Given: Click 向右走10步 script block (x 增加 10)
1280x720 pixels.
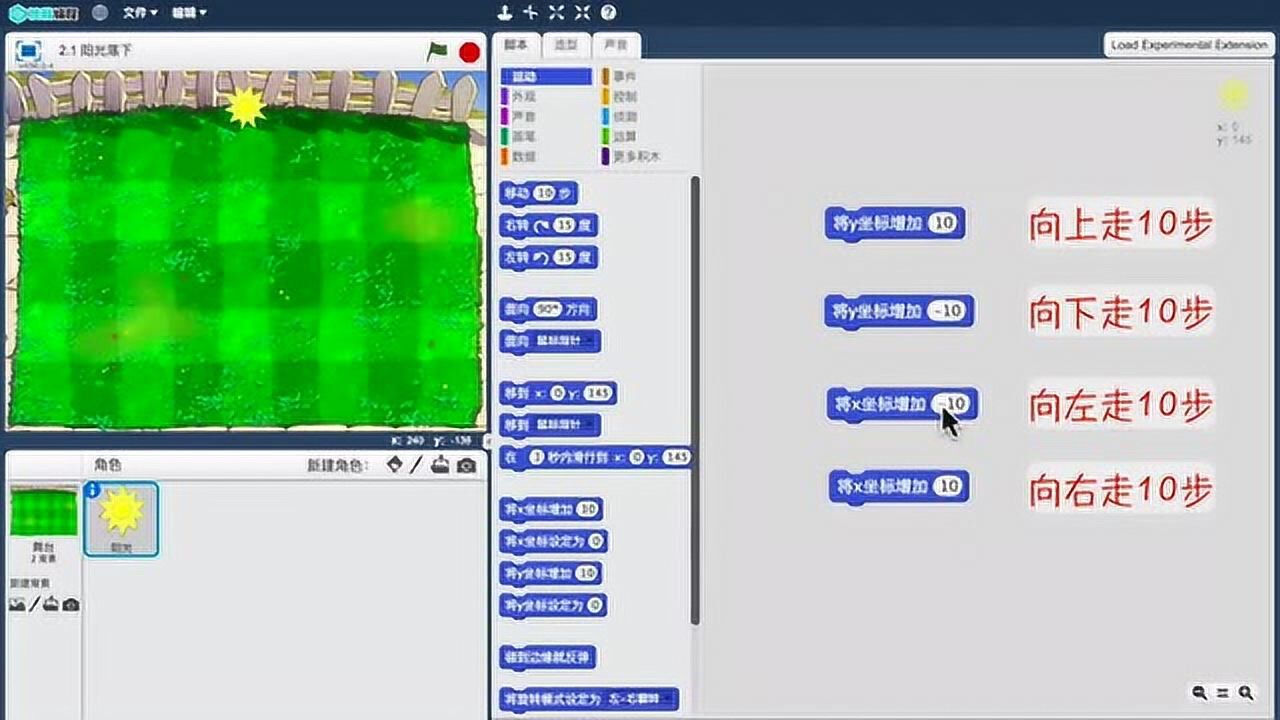Looking at the screenshot, I should coord(898,487).
